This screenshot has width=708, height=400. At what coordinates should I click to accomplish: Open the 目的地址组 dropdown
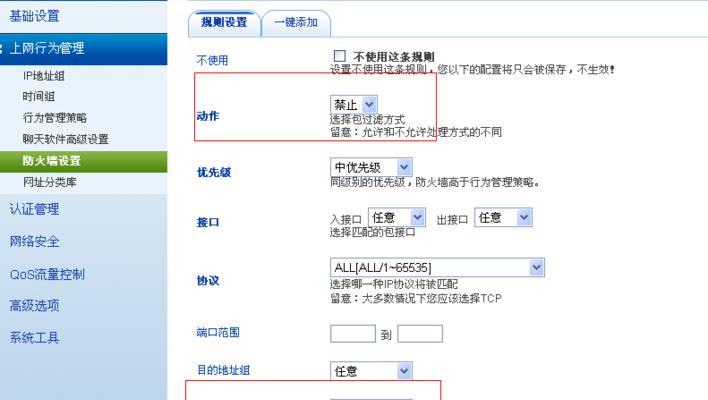(x=371, y=371)
